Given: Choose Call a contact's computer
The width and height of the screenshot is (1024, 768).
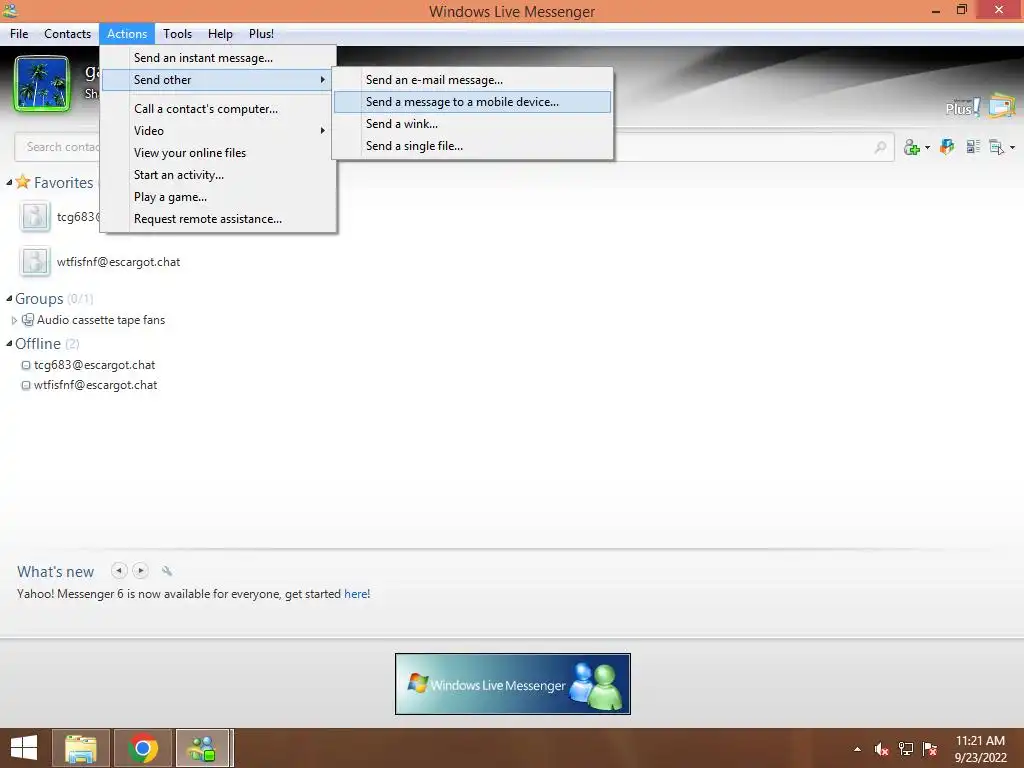Looking at the screenshot, I should tap(218, 108).
